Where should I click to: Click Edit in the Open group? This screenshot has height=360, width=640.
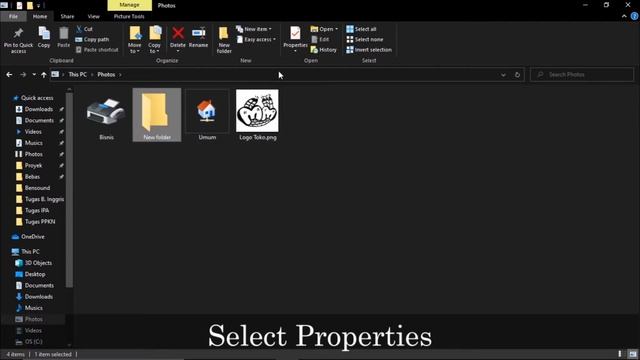[x=320, y=40]
